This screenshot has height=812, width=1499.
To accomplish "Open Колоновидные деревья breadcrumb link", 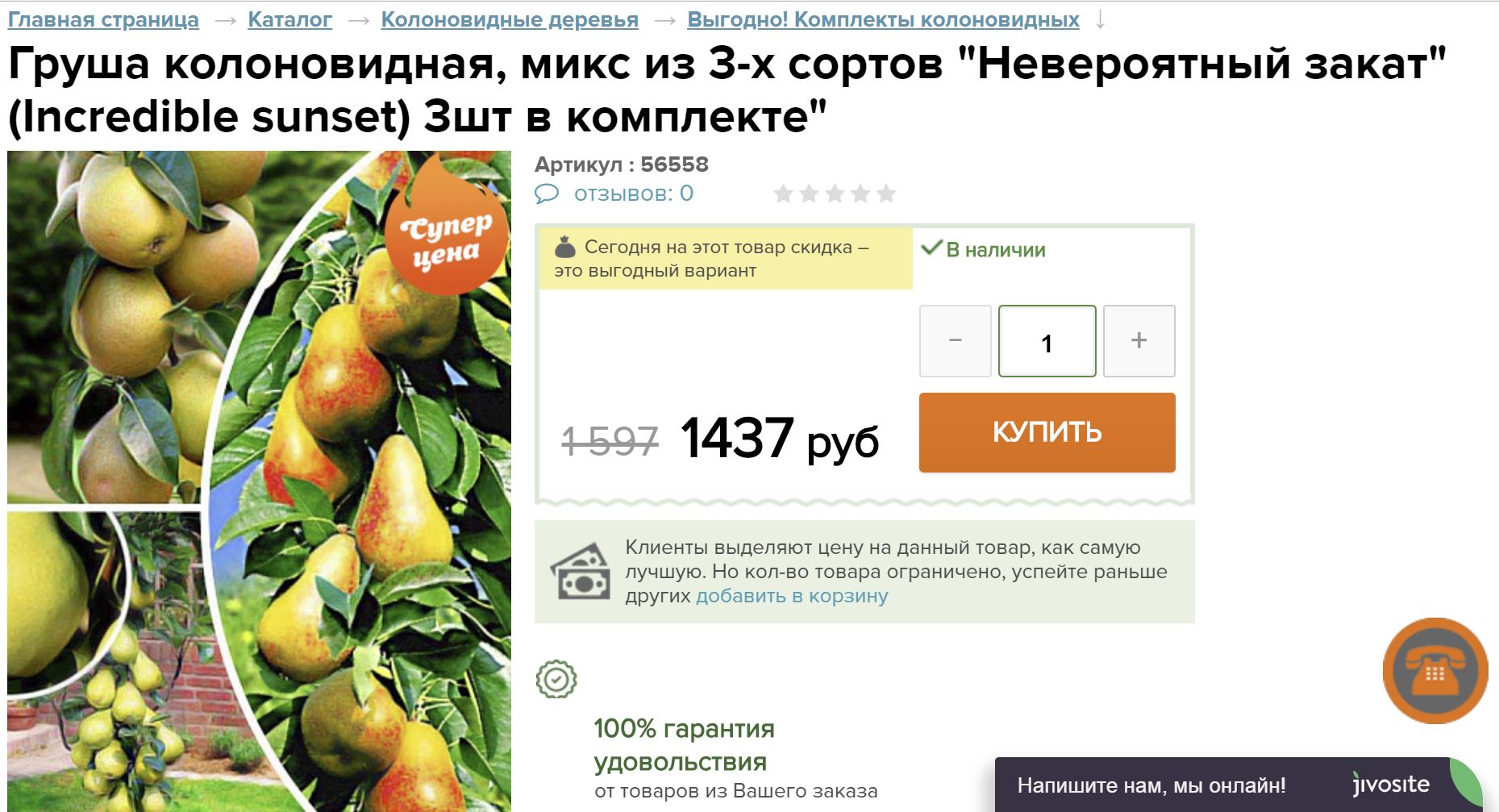I will [510, 19].
